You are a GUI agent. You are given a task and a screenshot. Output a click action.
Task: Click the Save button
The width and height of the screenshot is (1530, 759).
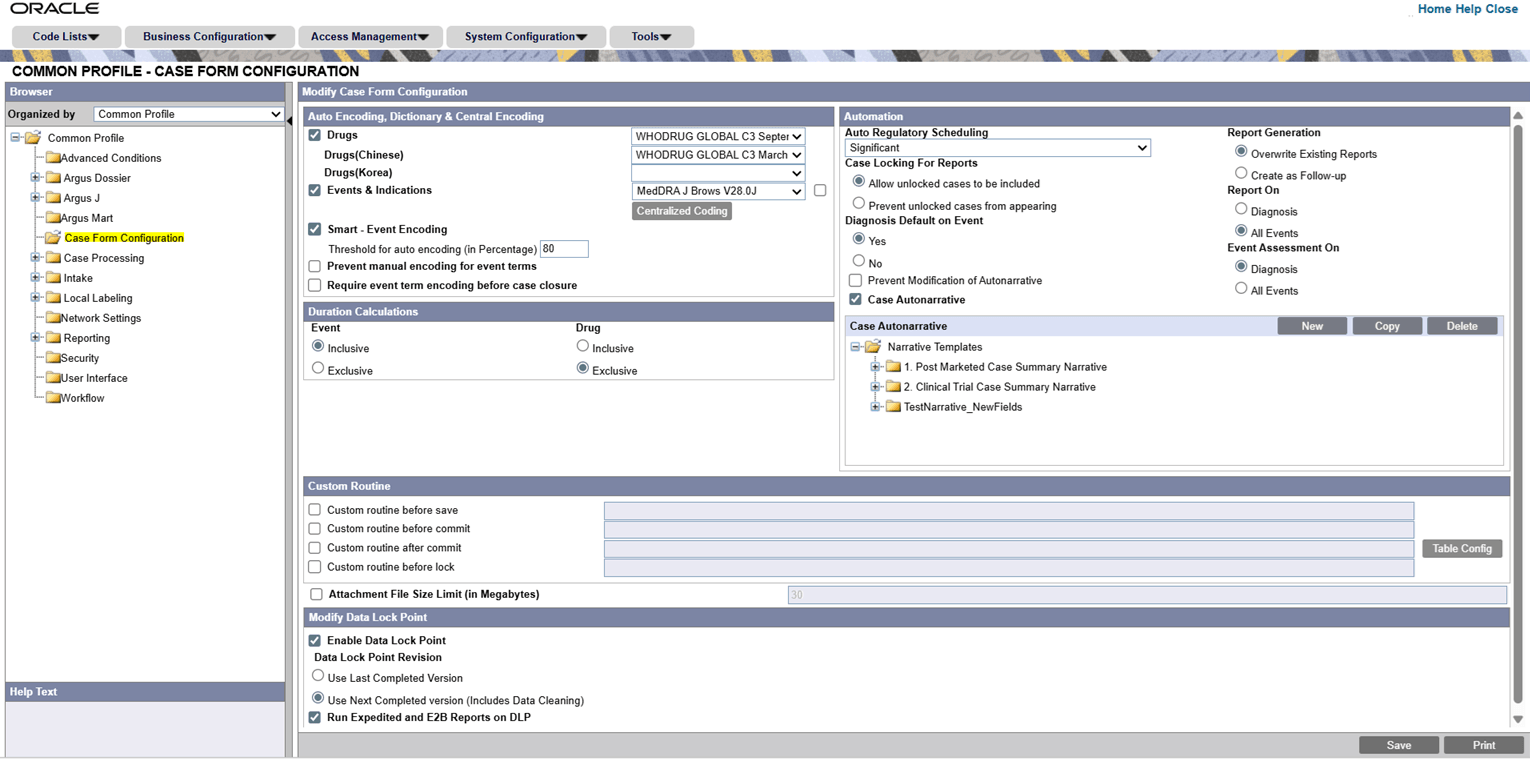[x=1398, y=744]
